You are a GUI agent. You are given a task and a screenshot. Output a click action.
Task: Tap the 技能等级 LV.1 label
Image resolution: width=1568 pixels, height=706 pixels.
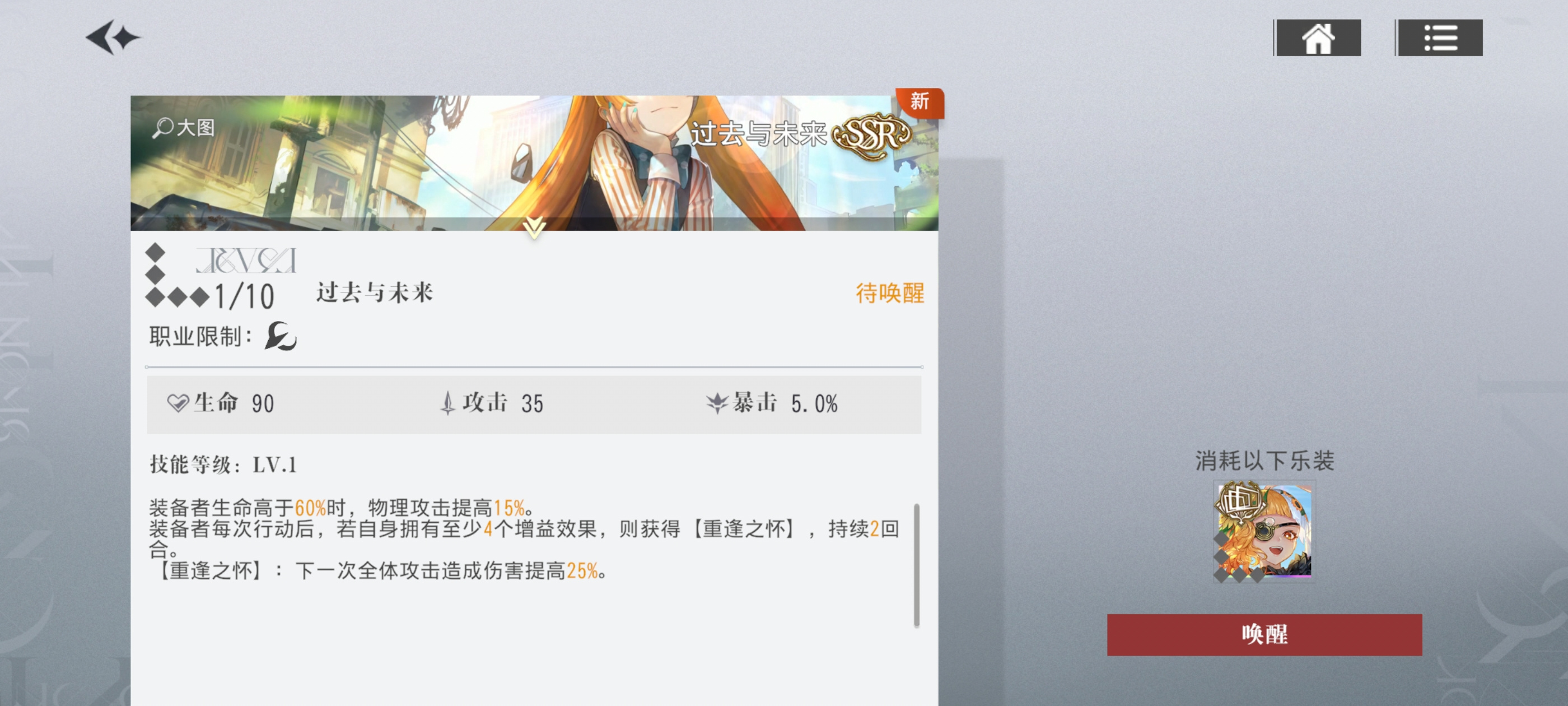tap(223, 465)
